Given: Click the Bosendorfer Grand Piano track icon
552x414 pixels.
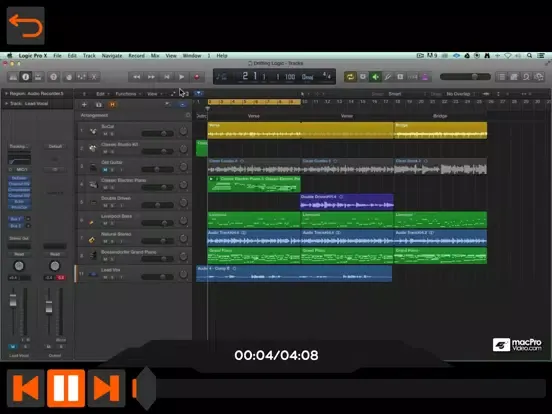Looking at the screenshot, I should coord(93,256).
